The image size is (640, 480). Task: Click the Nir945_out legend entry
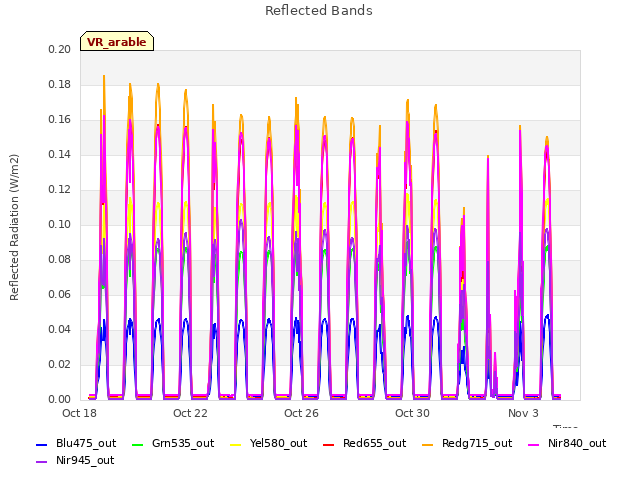pyautogui.click(x=75, y=460)
